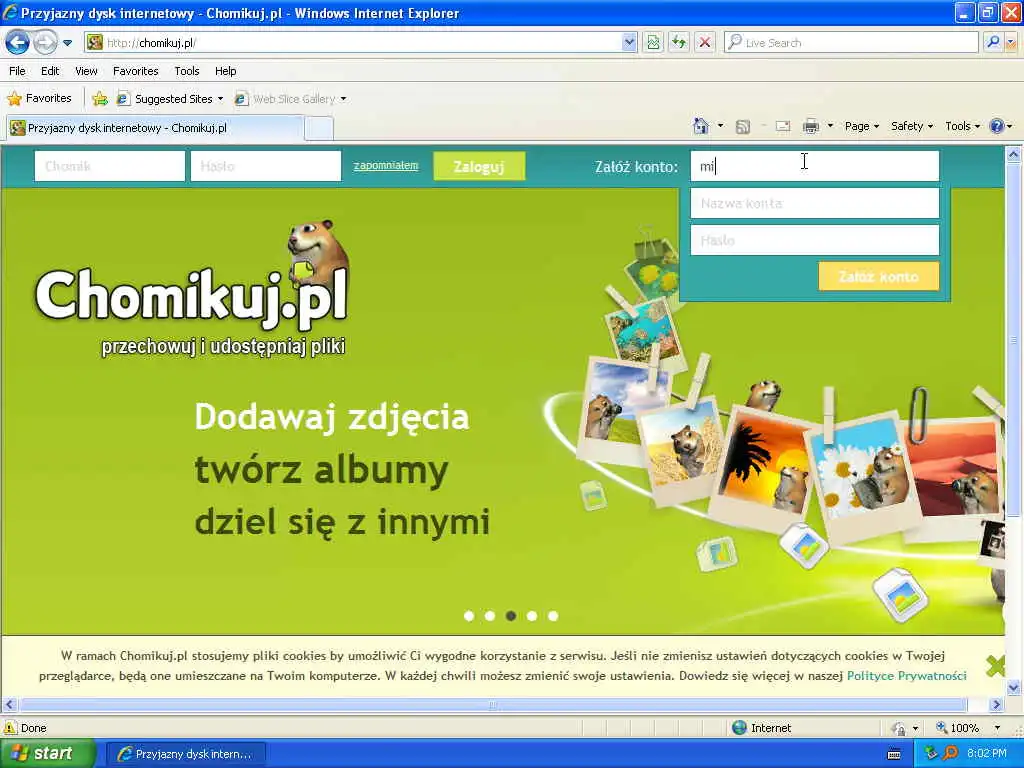The image size is (1024, 768).
Task: Stop page loading with the red X
Action: pos(705,43)
